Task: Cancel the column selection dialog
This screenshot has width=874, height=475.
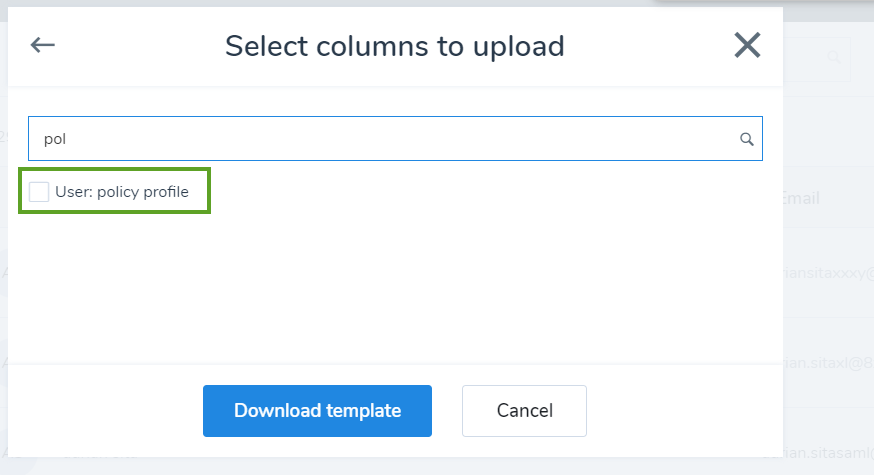Action: coord(524,411)
